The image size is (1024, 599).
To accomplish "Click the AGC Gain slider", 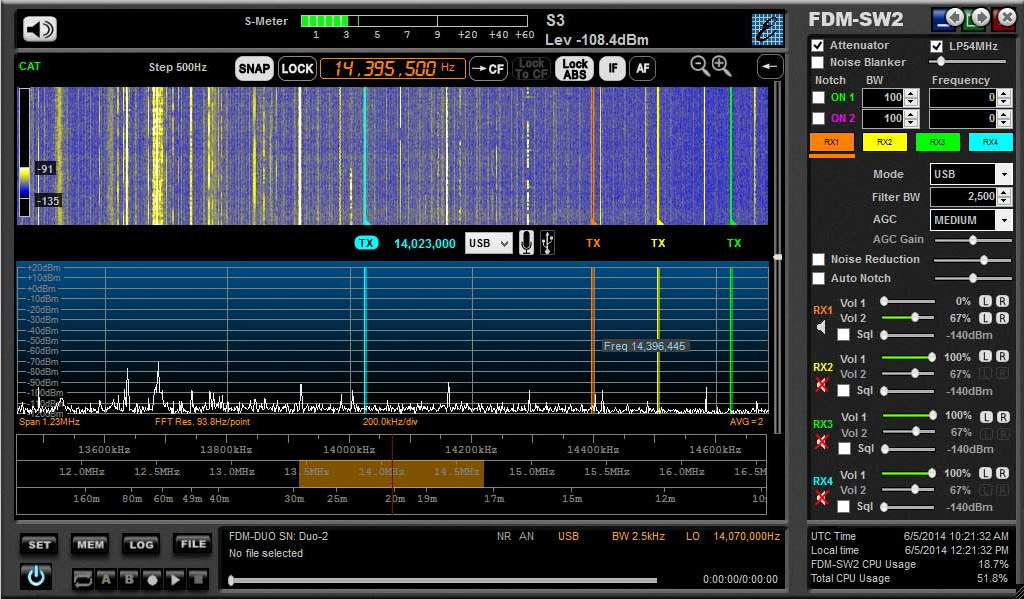I will (x=971, y=240).
